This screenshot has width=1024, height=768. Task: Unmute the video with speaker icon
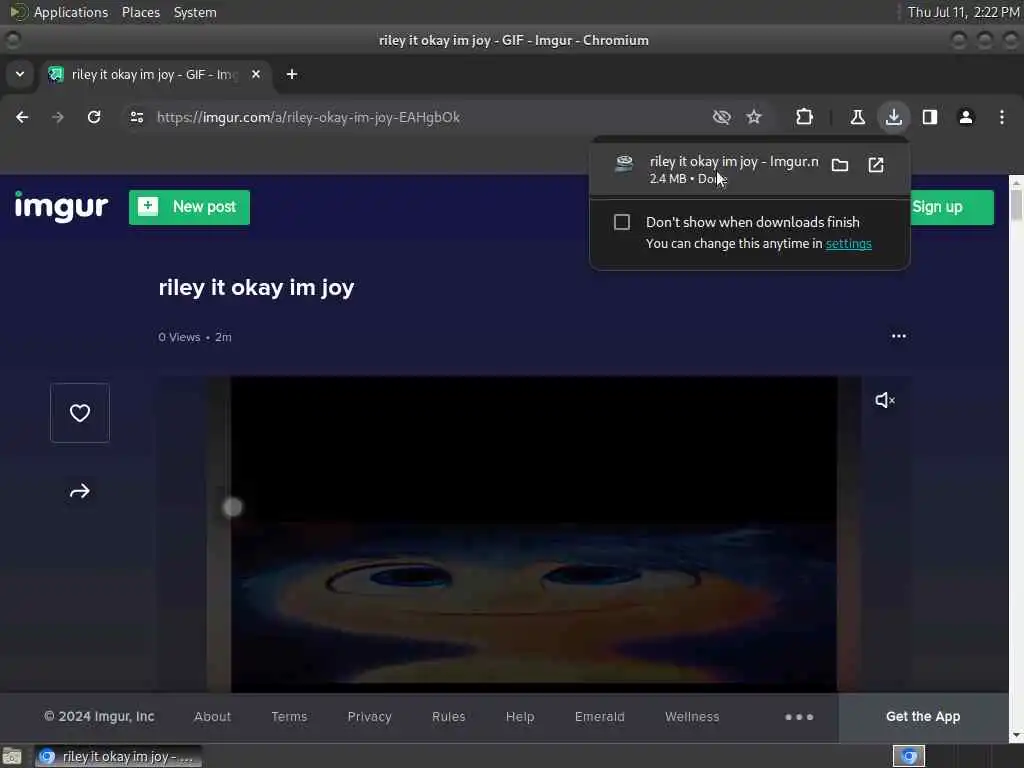(885, 400)
